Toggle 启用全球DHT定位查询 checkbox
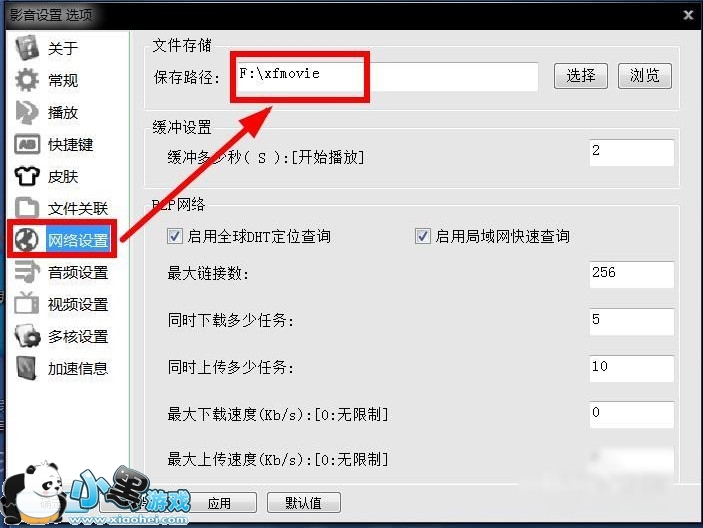The height and width of the screenshot is (528, 703). [x=174, y=236]
